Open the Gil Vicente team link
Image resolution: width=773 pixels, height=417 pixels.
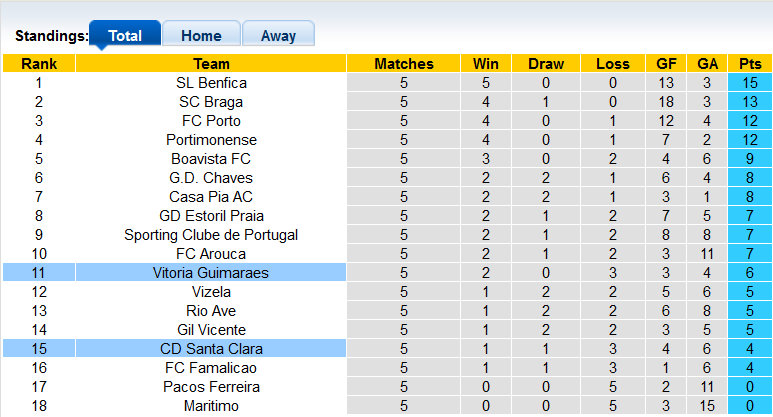tap(211, 330)
